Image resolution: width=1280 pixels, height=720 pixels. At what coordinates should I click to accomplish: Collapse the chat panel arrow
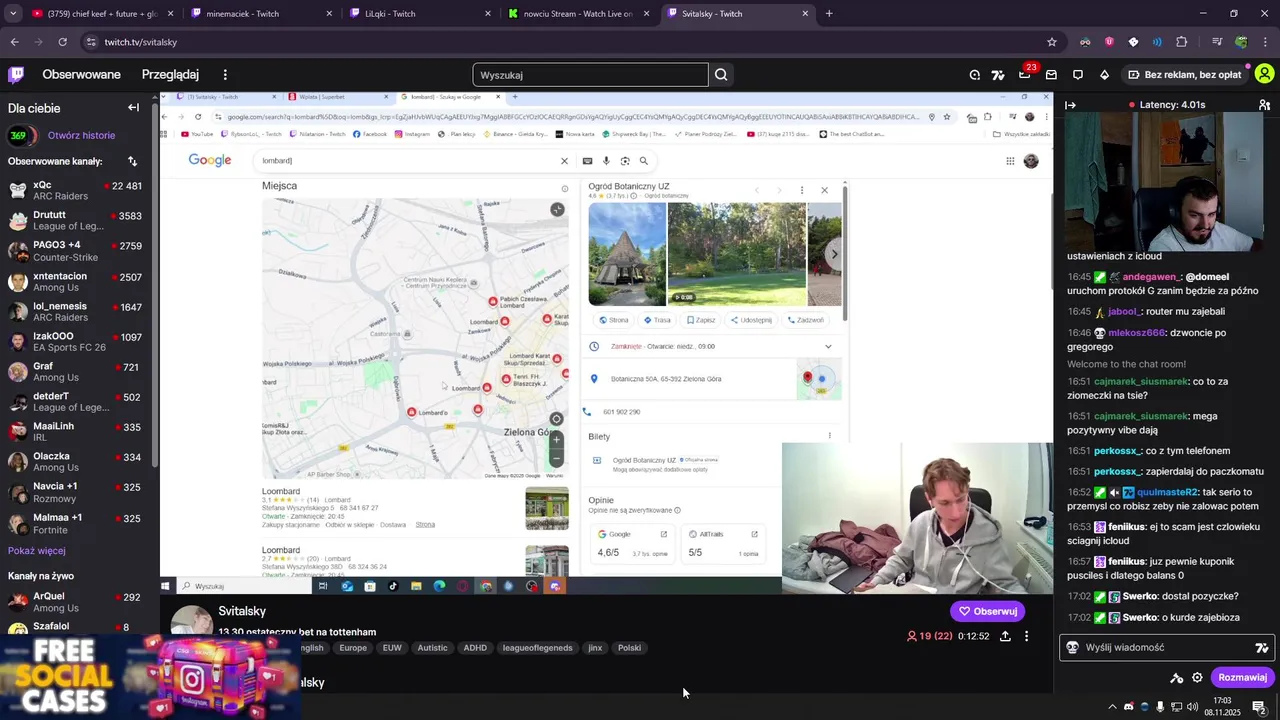click(x=1071, y=105)
